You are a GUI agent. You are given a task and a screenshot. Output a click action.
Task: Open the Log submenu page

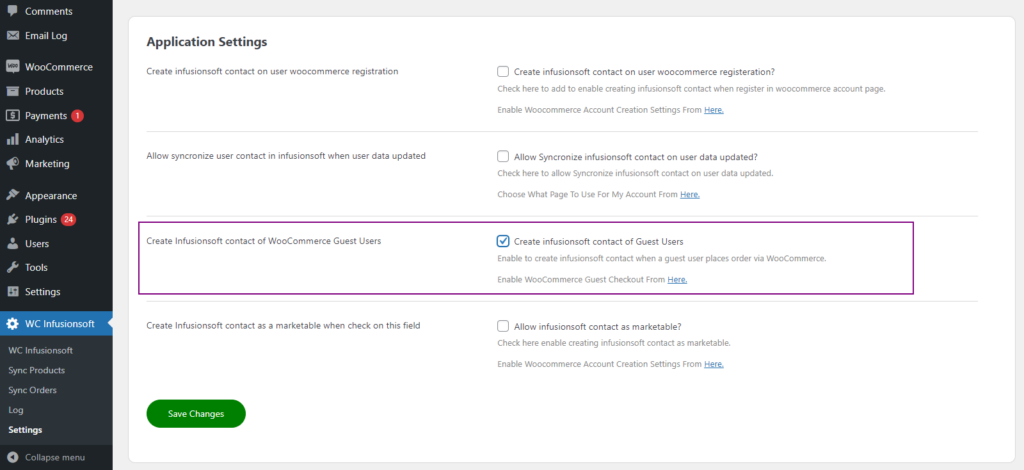click(16, 410)
